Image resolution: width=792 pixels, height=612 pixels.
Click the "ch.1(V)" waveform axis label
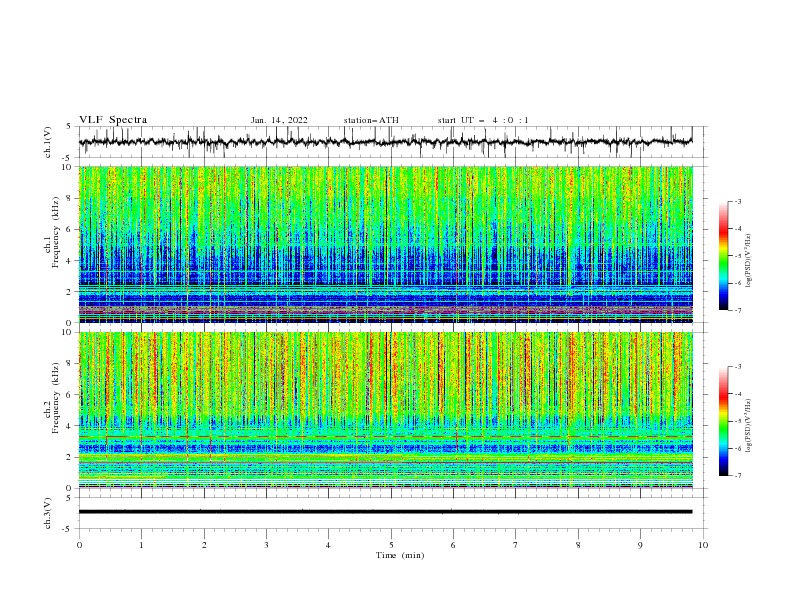point(48,142)
